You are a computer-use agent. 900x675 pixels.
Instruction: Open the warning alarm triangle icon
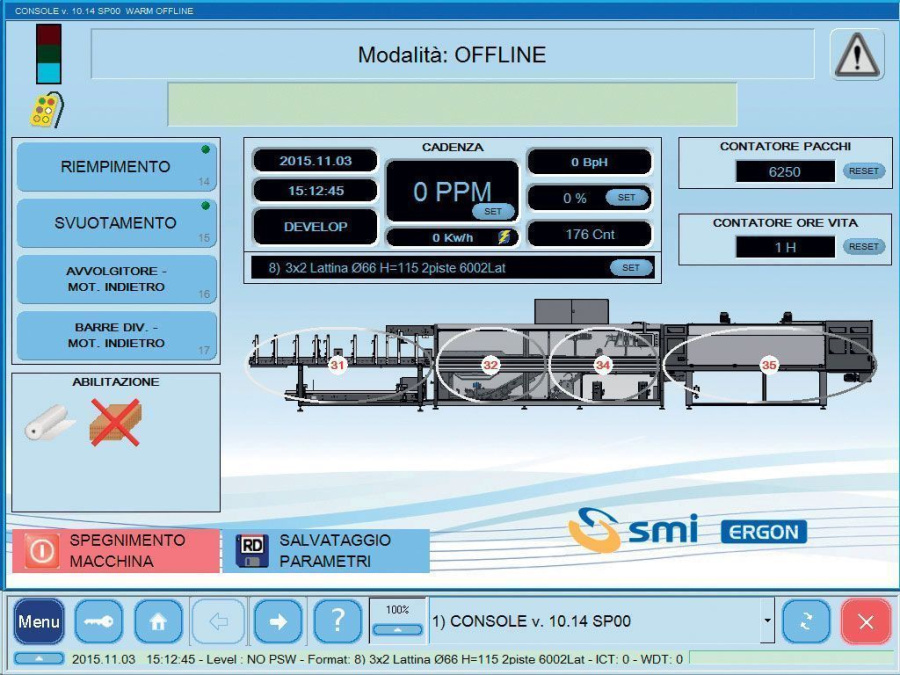coord(857,55)
